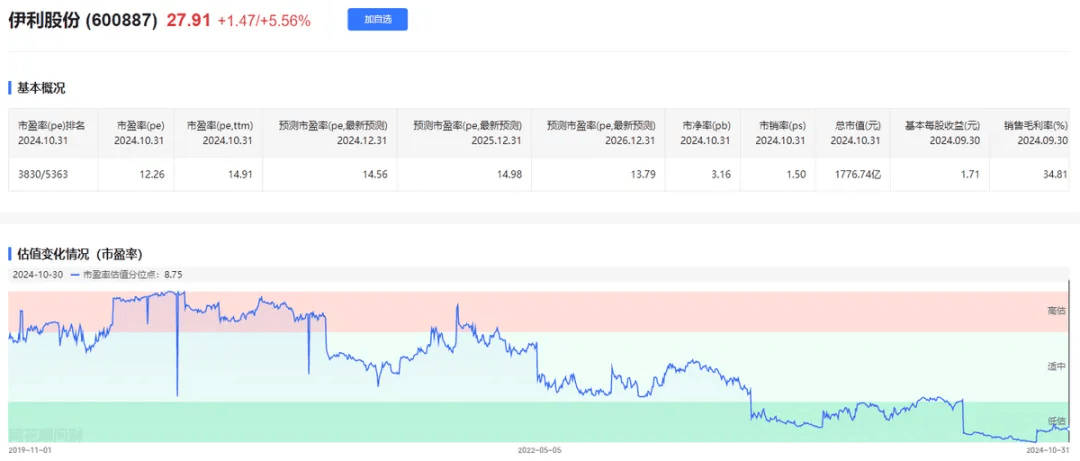This screenshot has height=461, width=1080.
Task: Select the PE ttm value 14.91
Action: pos(241,174)
